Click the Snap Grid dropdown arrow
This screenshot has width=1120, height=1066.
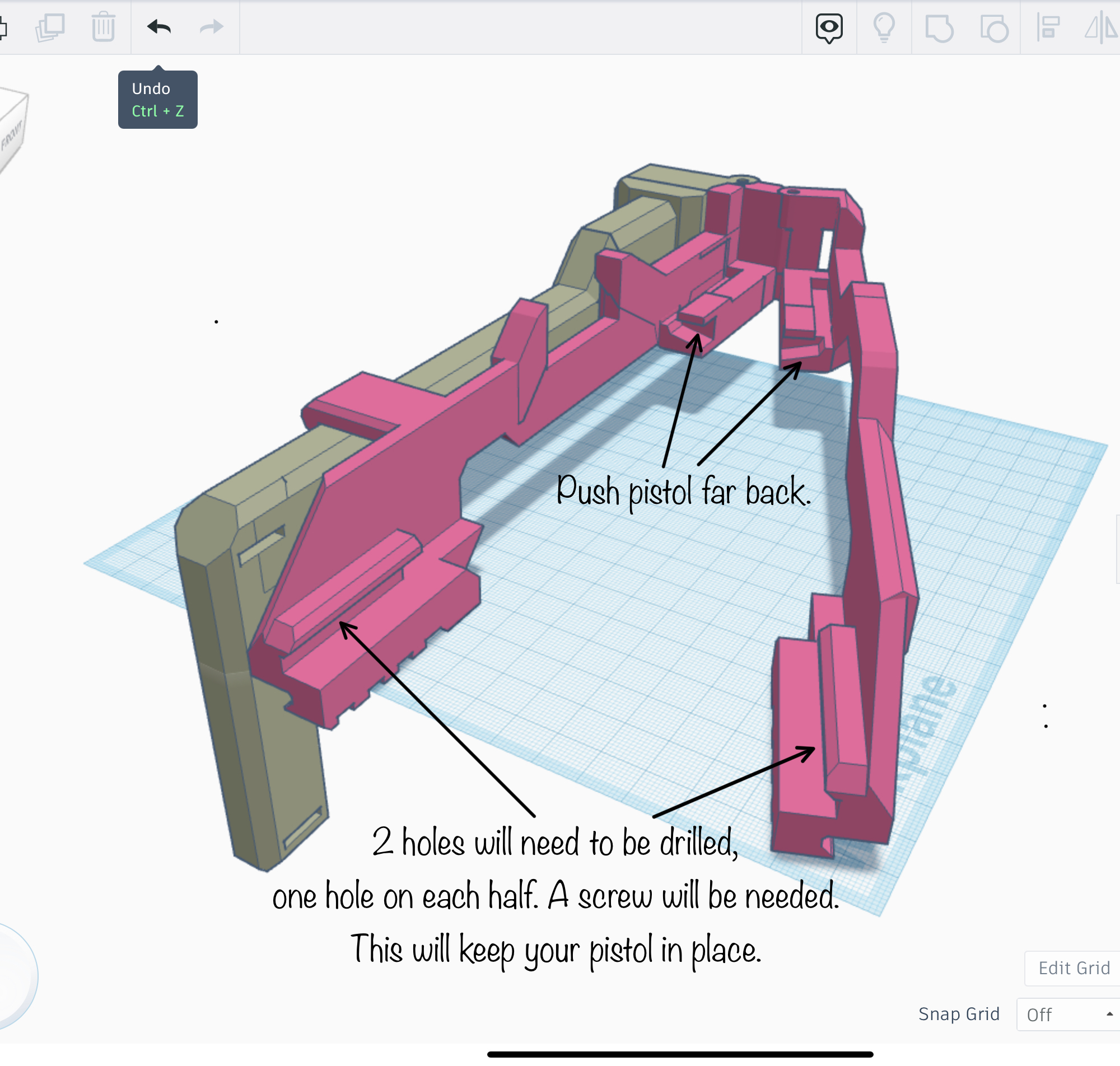click(x=1109, y=1014)
